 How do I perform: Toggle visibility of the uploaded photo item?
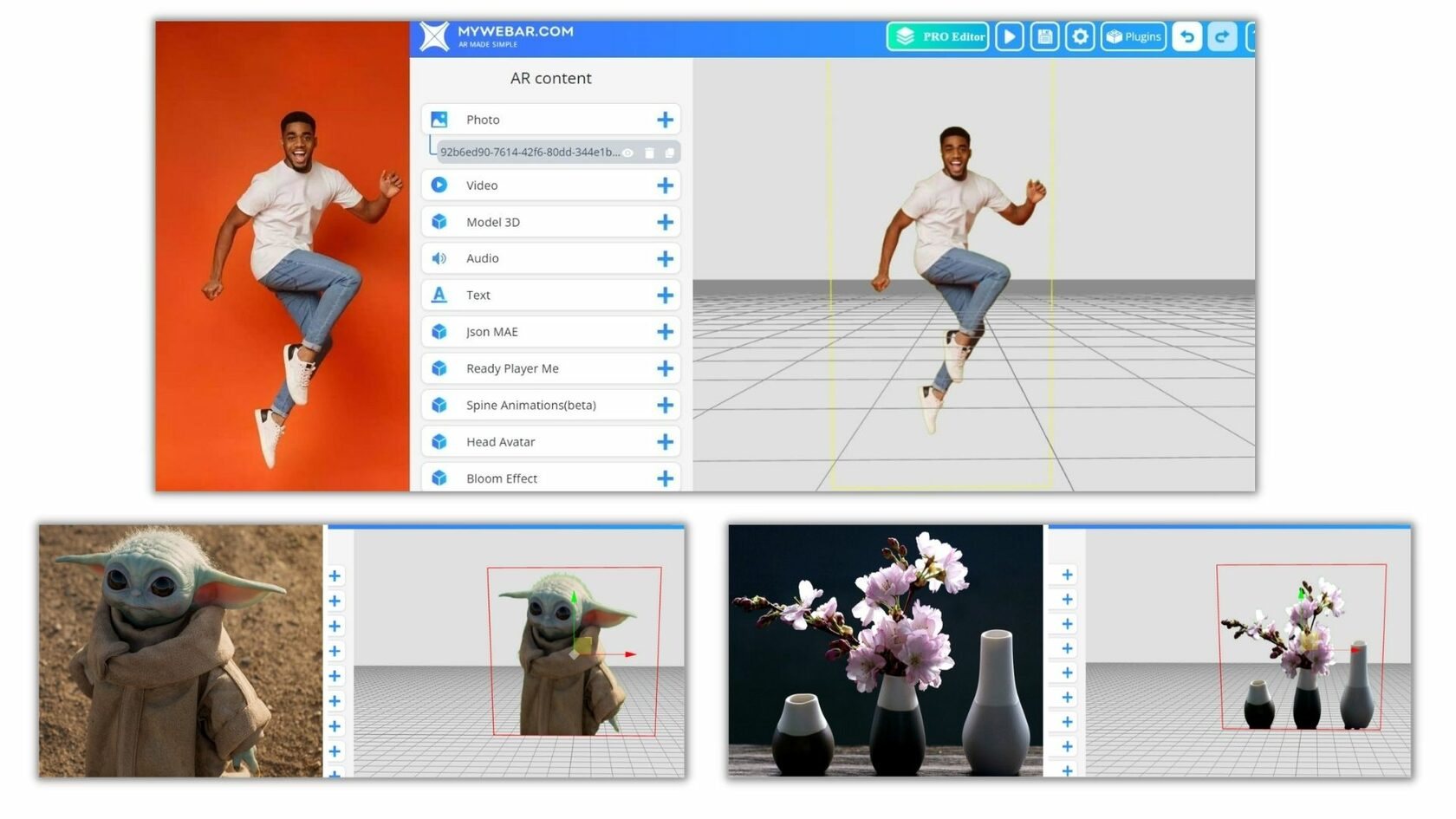[628, 153]
